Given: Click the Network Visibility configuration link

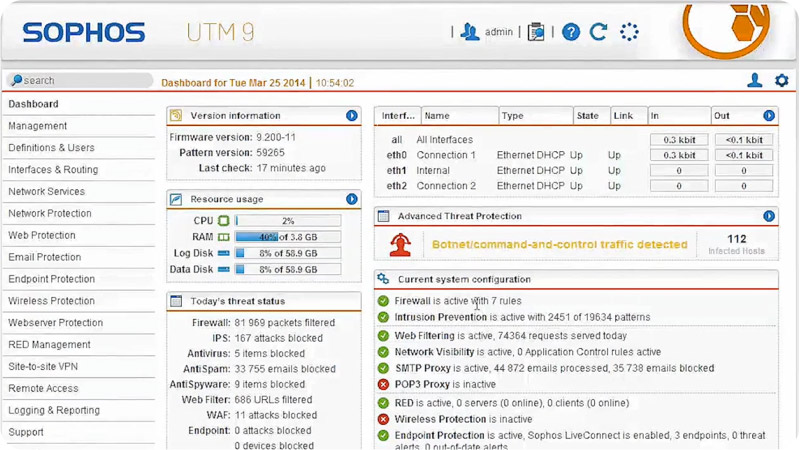Looking at the screenshot, I should [x=434, y=352].
